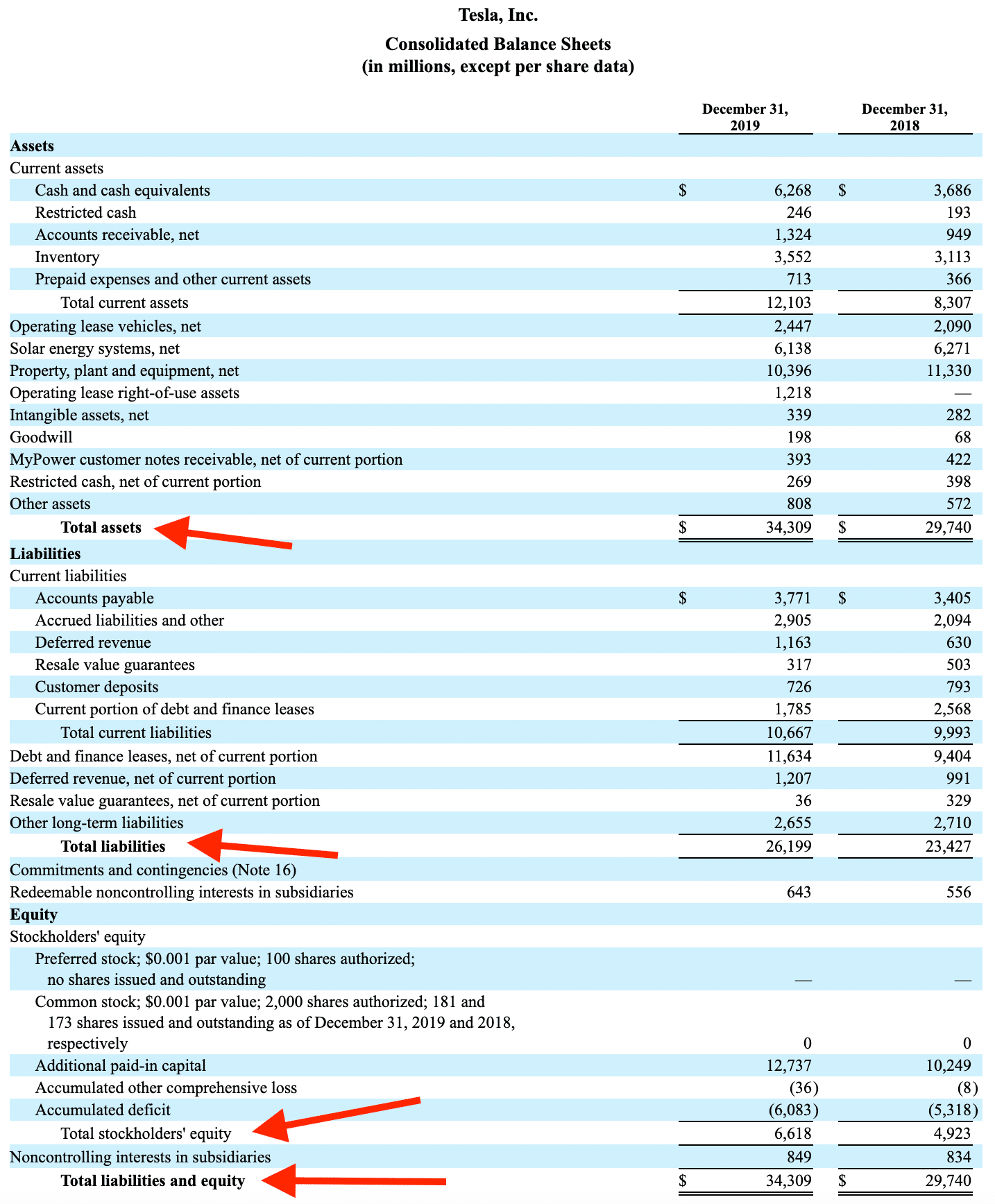Image resolution: width=995 pixels, height=1204 pixels.
Task: Click the 'Customer deposits' label
Action: (x=96, y=687)
